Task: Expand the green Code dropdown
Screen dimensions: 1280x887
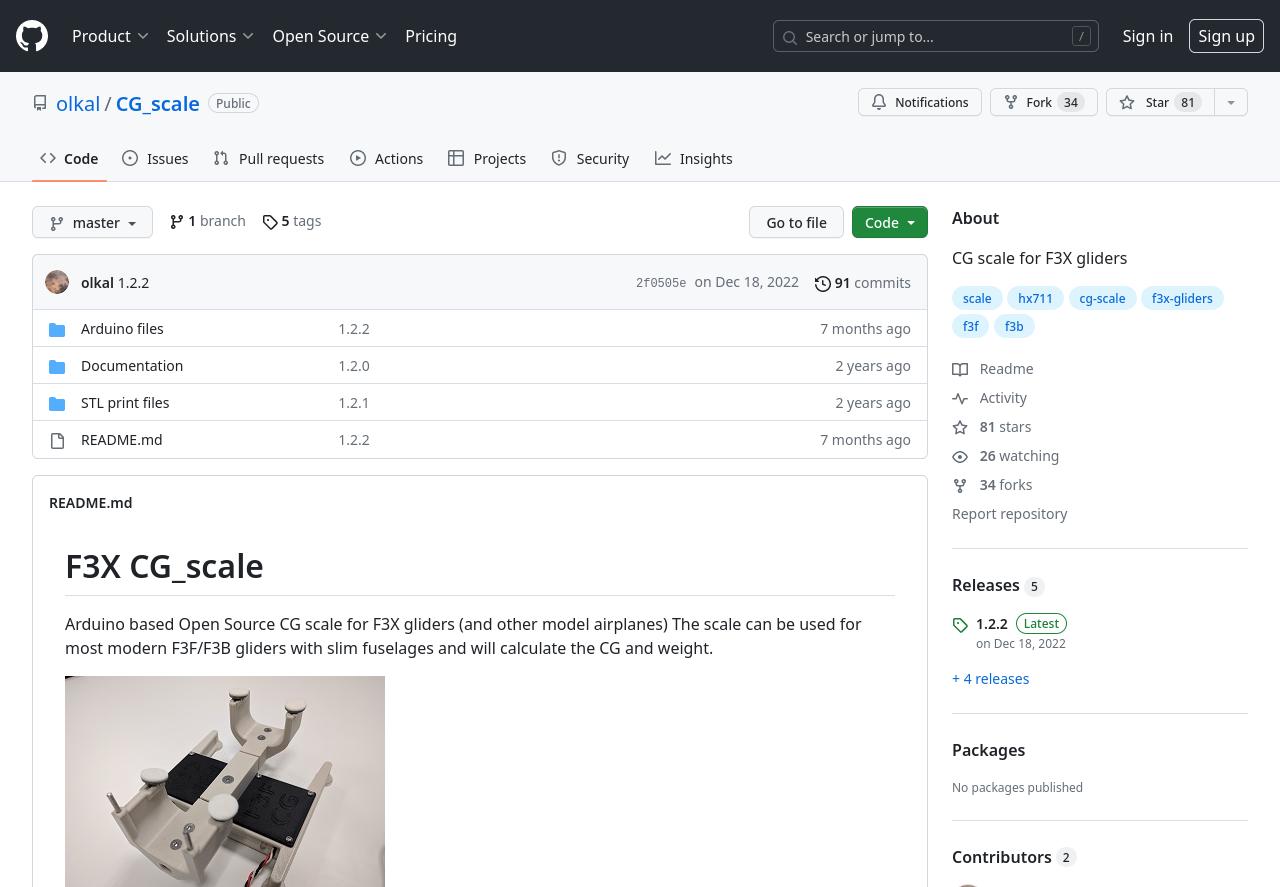Action: coord(889,222)
